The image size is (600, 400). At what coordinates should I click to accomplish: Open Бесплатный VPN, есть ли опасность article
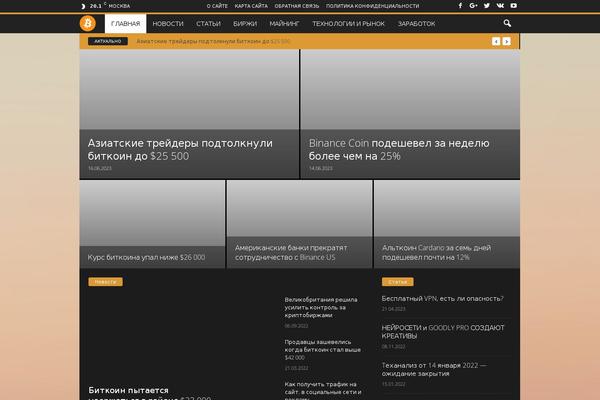pos(442,299)
